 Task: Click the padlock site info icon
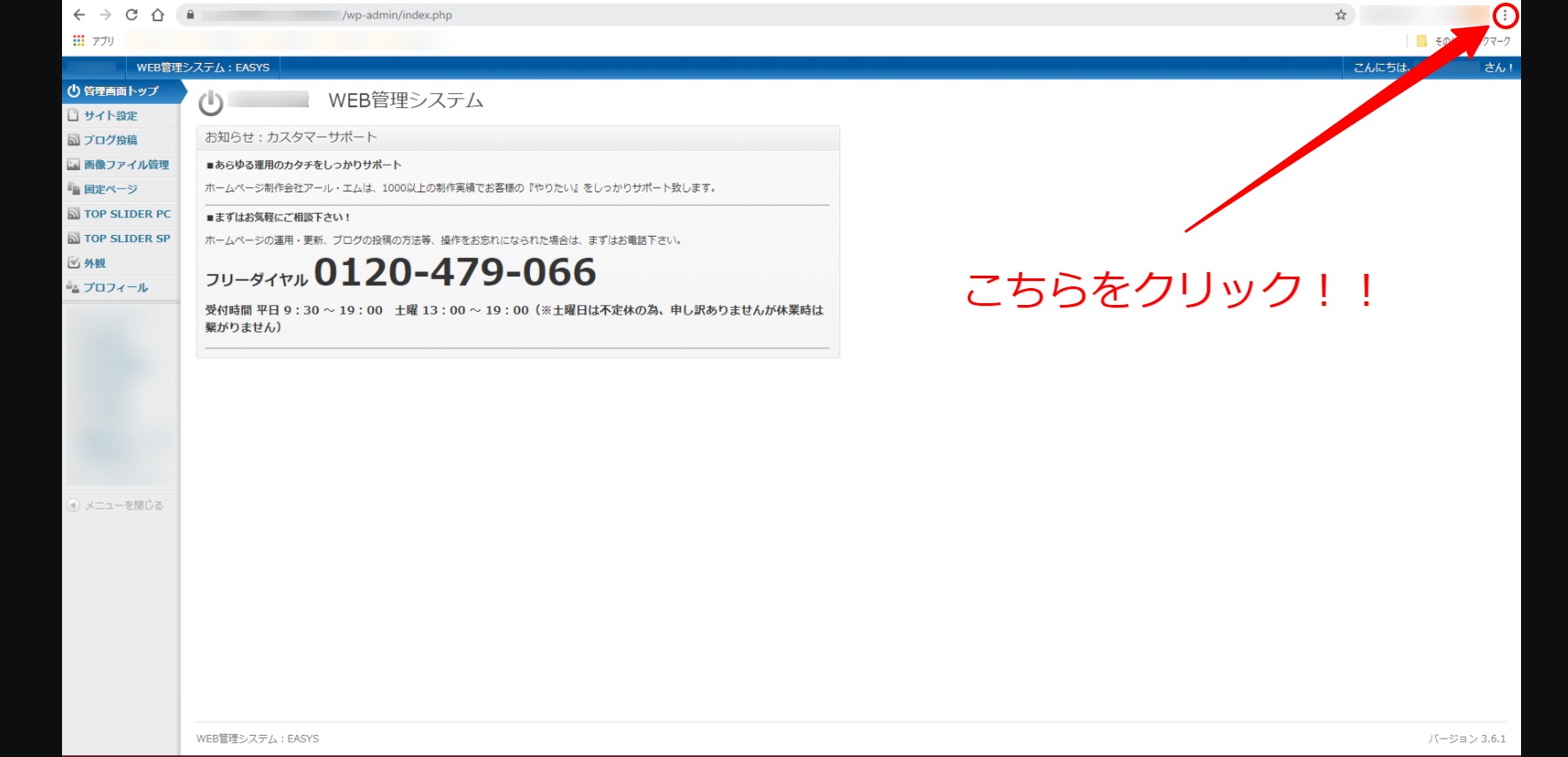coord(190,15)
